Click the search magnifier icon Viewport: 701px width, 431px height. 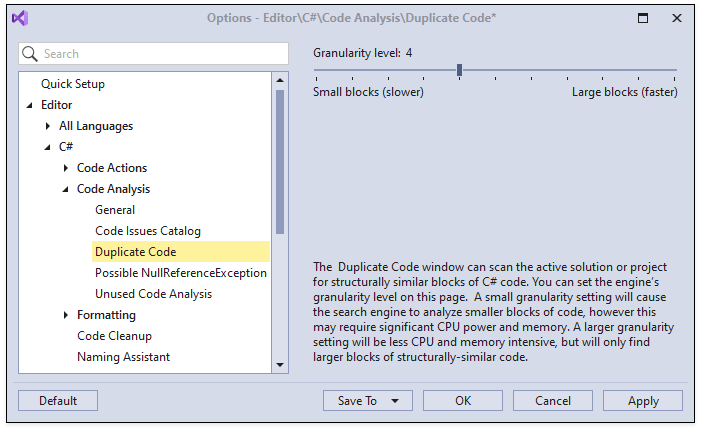tap(30, 54)
